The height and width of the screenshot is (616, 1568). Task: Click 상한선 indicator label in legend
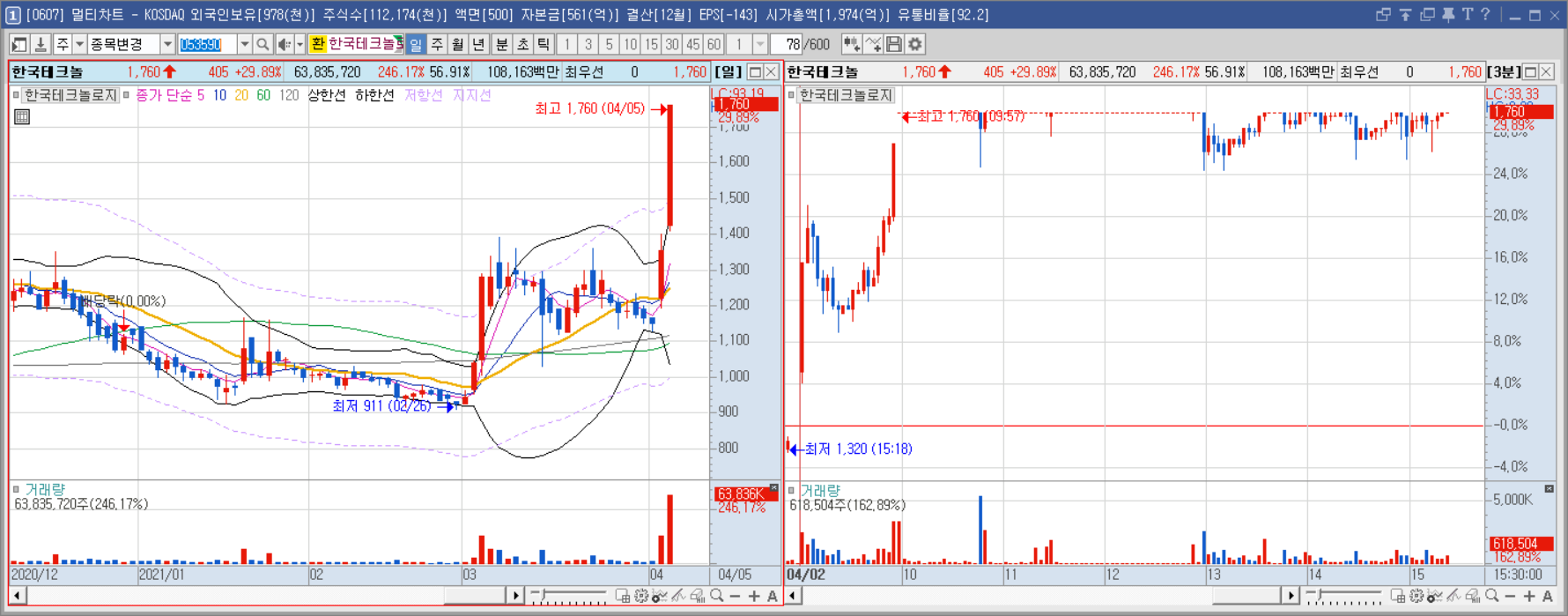[x=326, y=95]
